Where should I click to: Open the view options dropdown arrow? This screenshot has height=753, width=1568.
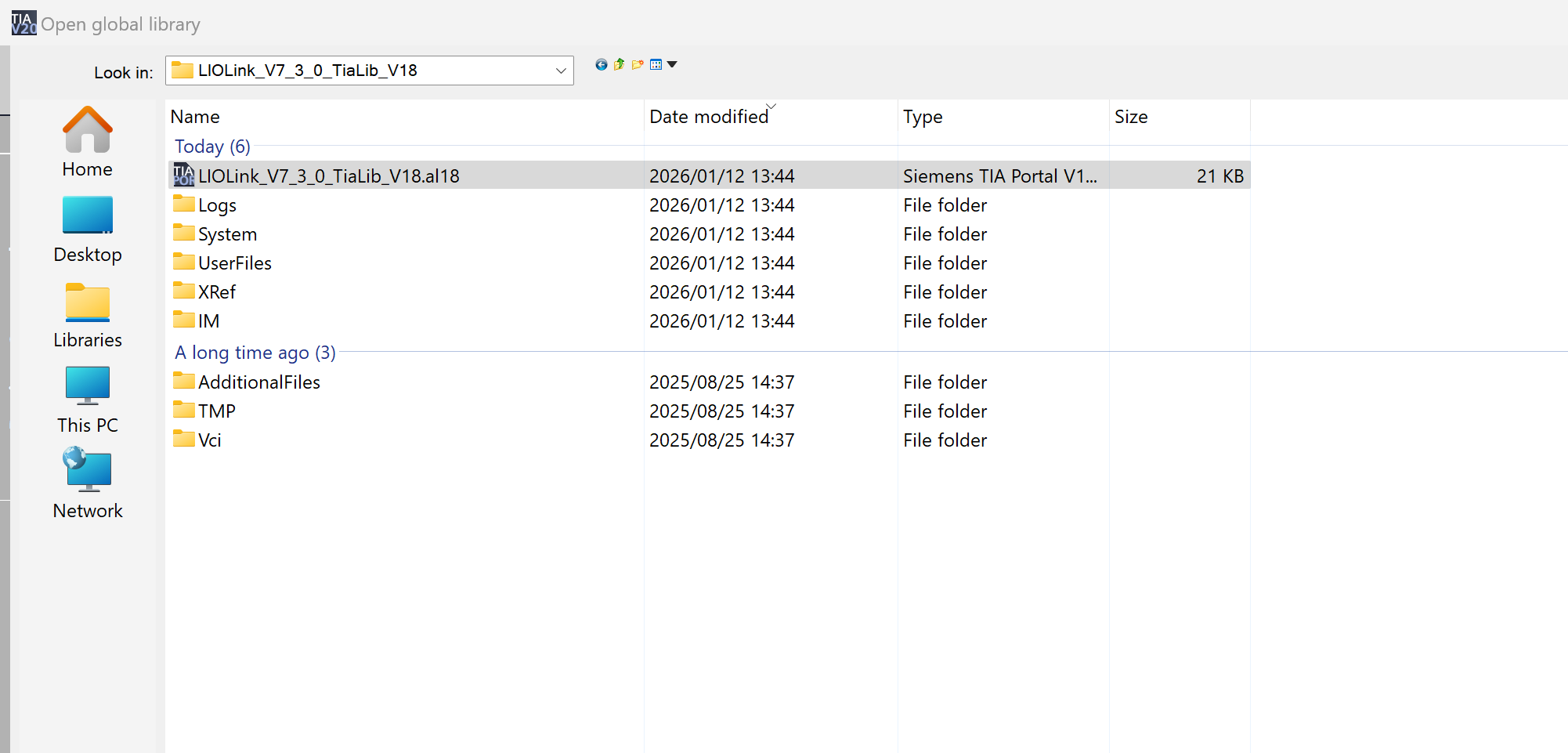pos(672,65)
